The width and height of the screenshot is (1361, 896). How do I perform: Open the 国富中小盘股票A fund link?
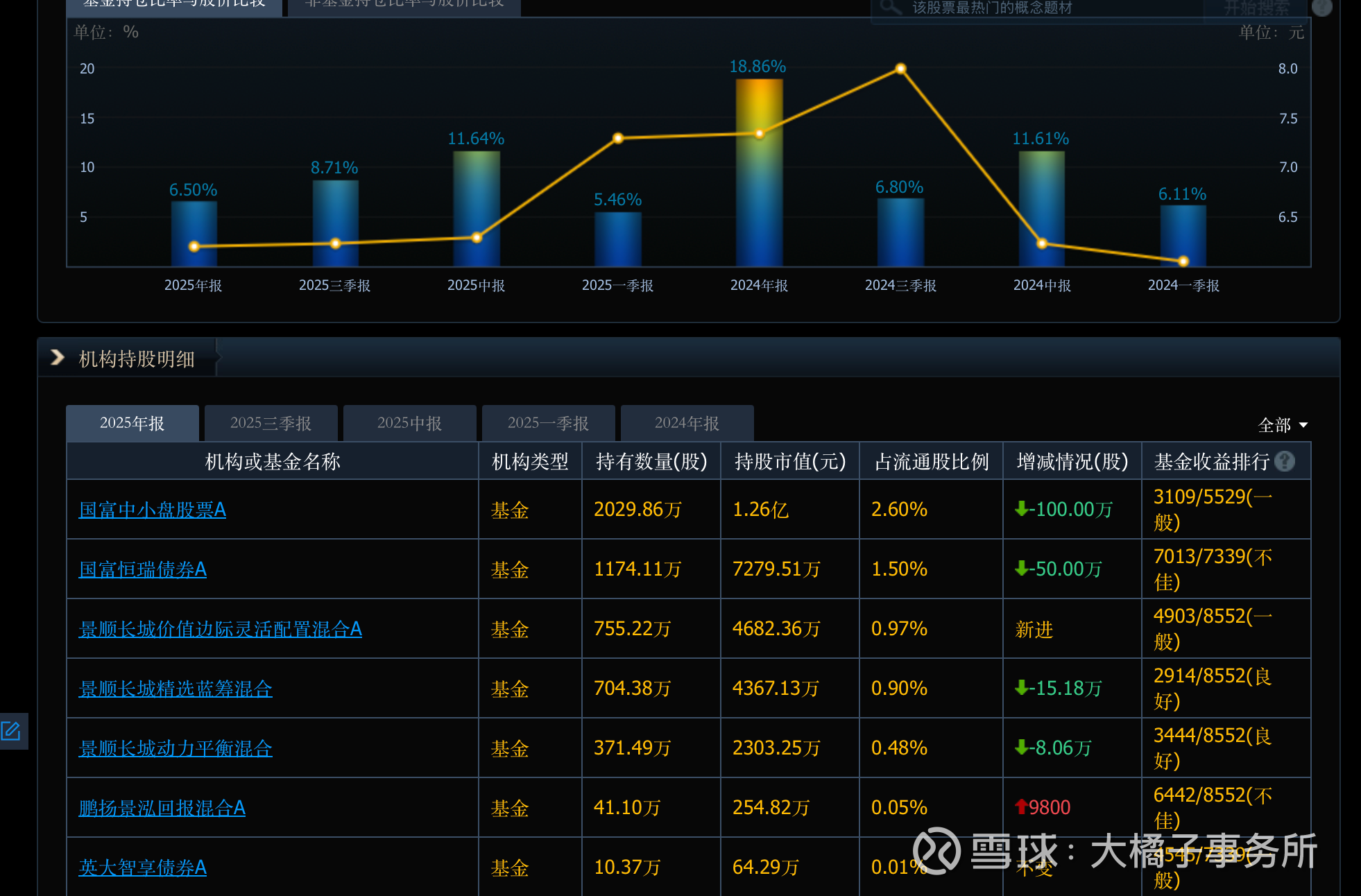[x=153, y=510]
